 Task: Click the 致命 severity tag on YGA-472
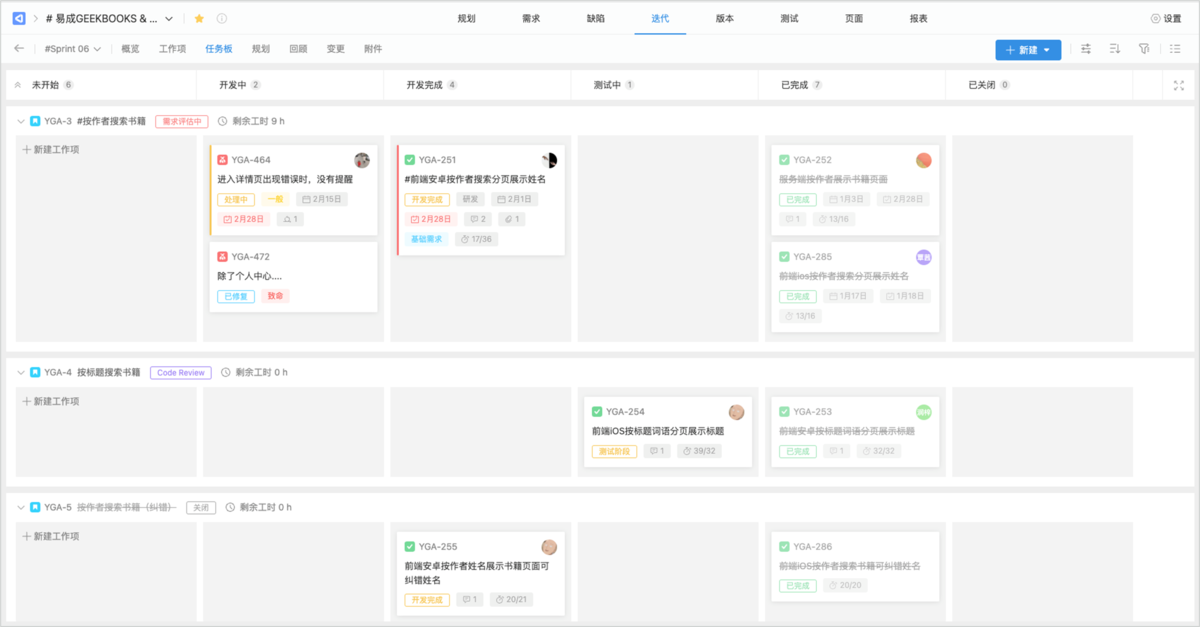point(275,296)
